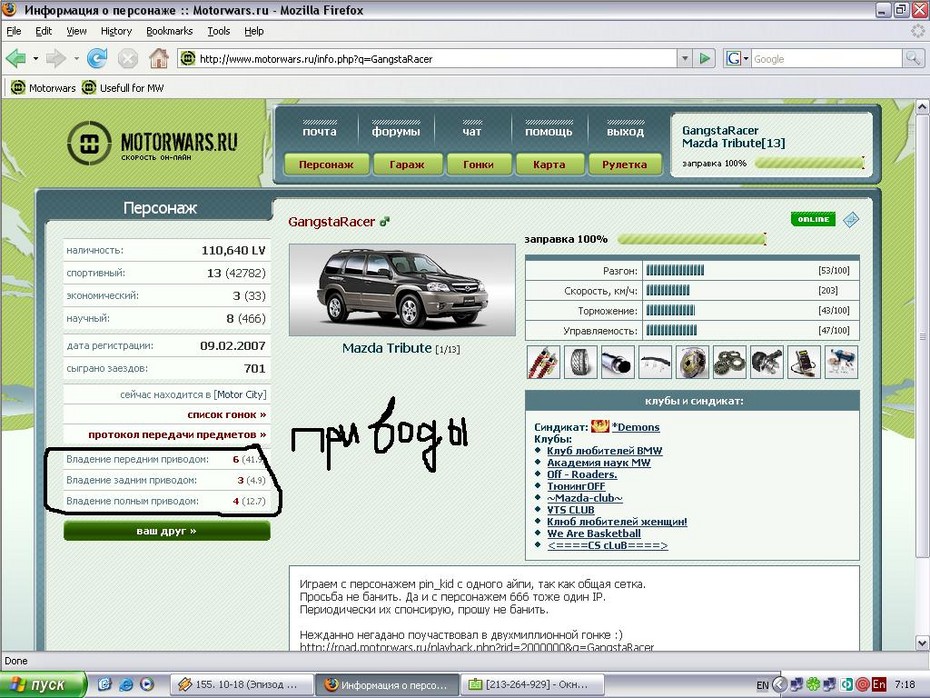Click the ваш друг button
The height and width of the screenshot is (698, 930).
[167, 531]
